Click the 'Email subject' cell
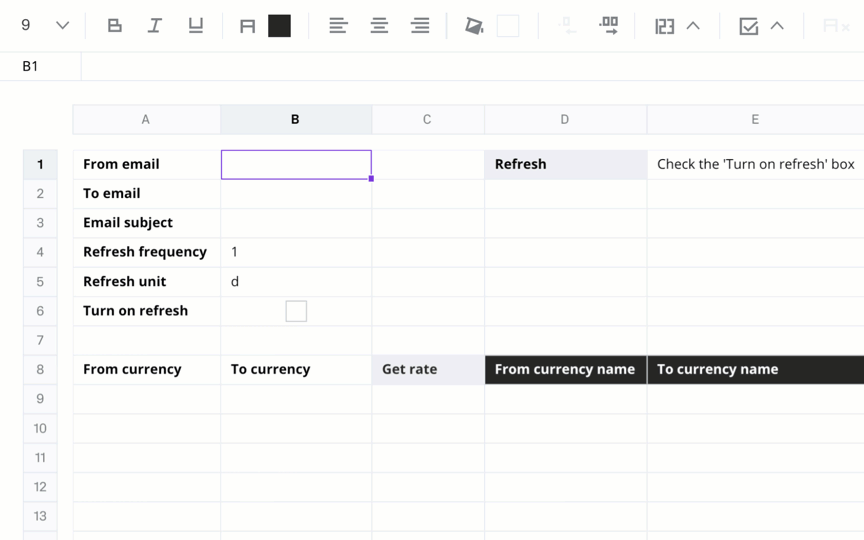The width and height of the screenshot is (864, 540). (147, 223)
